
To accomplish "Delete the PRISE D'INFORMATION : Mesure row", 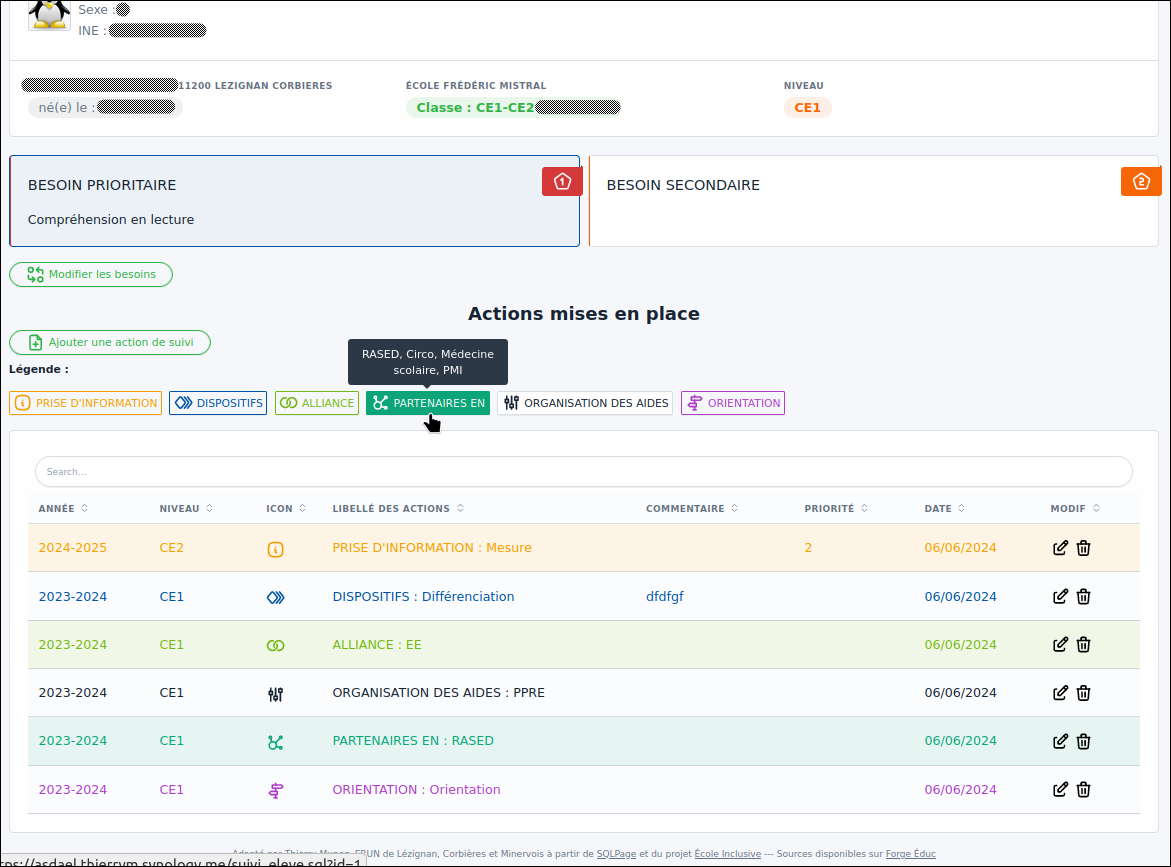I will [1083, 548].
